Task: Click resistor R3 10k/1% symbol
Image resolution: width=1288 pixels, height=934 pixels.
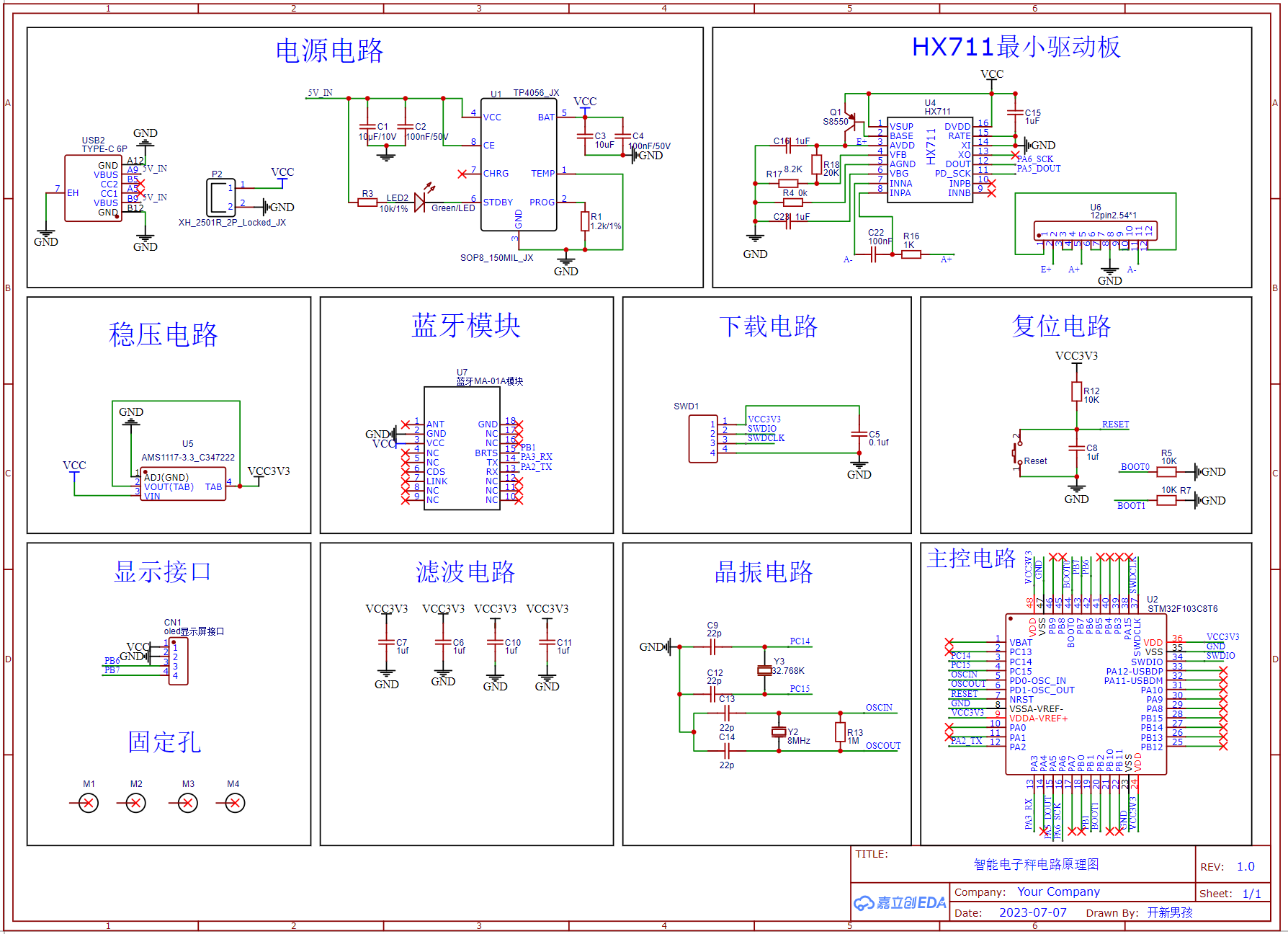Action: [x=367, y=203]
